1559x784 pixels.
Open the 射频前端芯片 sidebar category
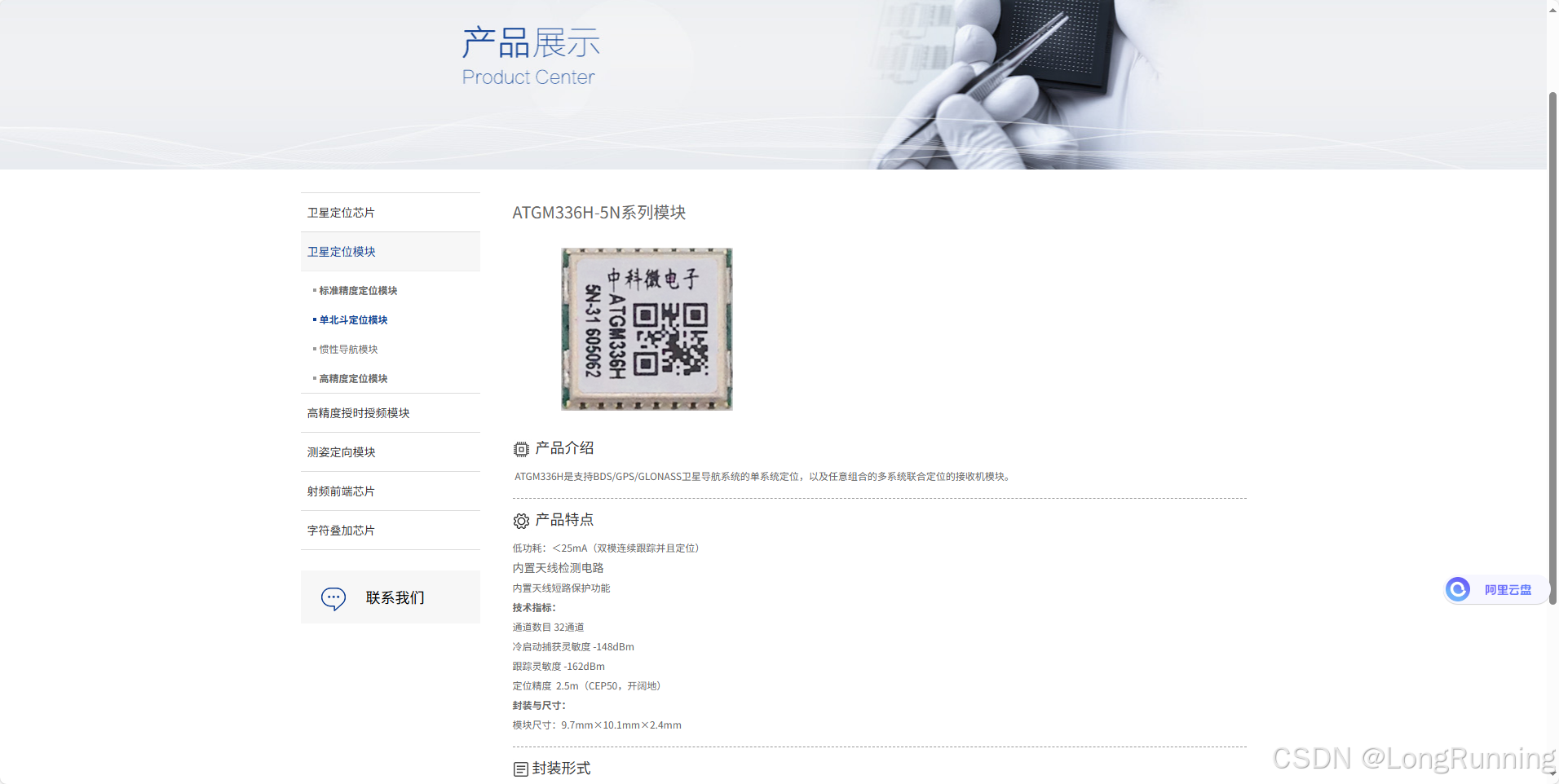click(x=341, y=491)
